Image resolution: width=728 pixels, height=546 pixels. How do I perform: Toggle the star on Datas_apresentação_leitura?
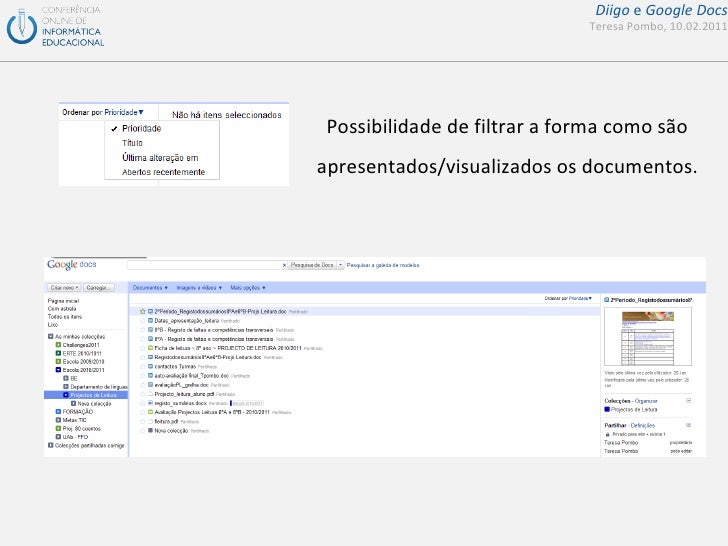coord(143,320)
